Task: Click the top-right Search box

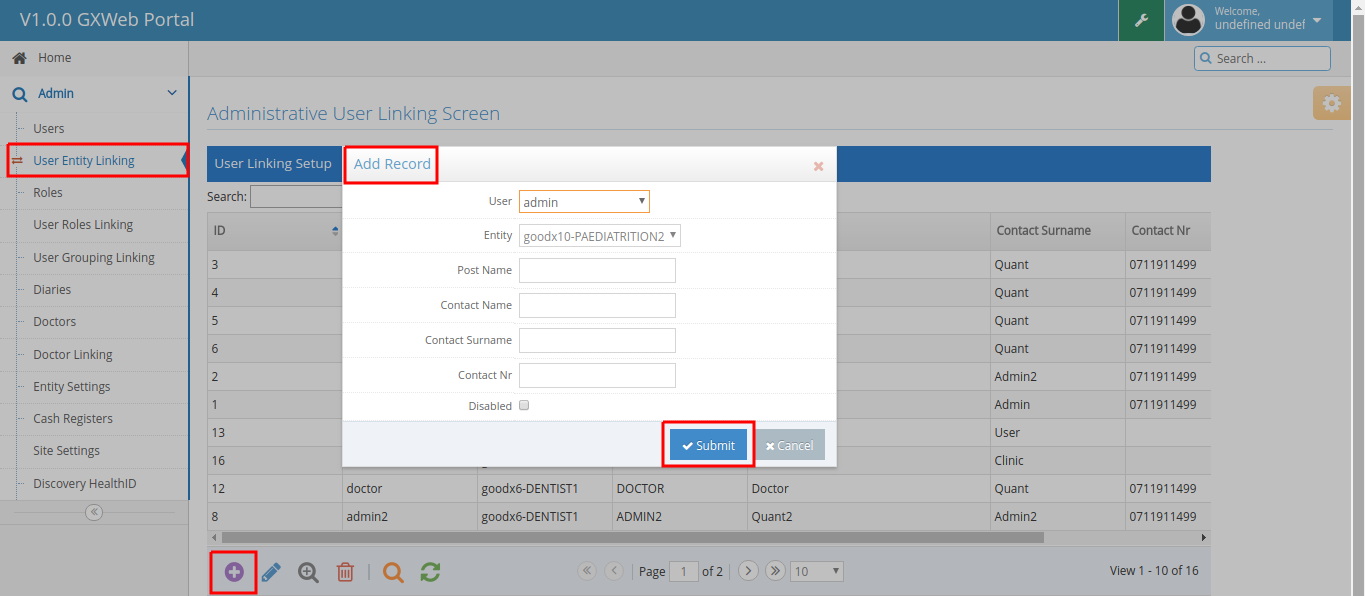Action: (x=1262, y=58)
